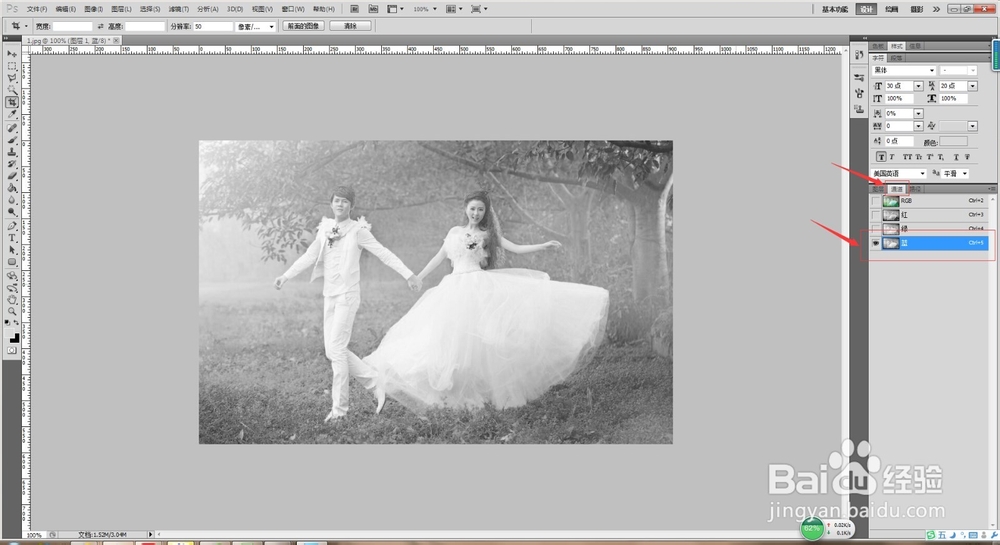
Task: Open the language dropdown 美国英语
Action: coord(899,173)
